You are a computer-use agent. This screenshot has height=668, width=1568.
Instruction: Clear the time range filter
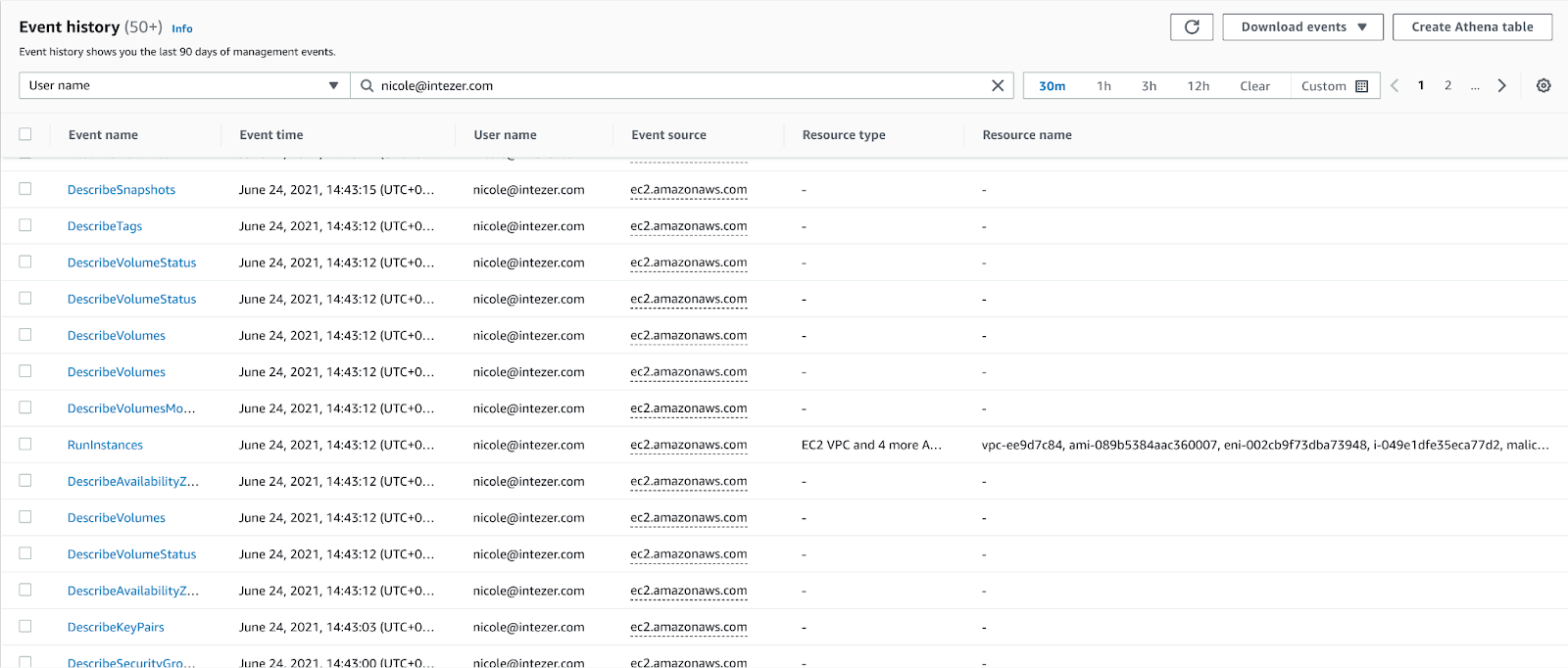[1254, 86]
